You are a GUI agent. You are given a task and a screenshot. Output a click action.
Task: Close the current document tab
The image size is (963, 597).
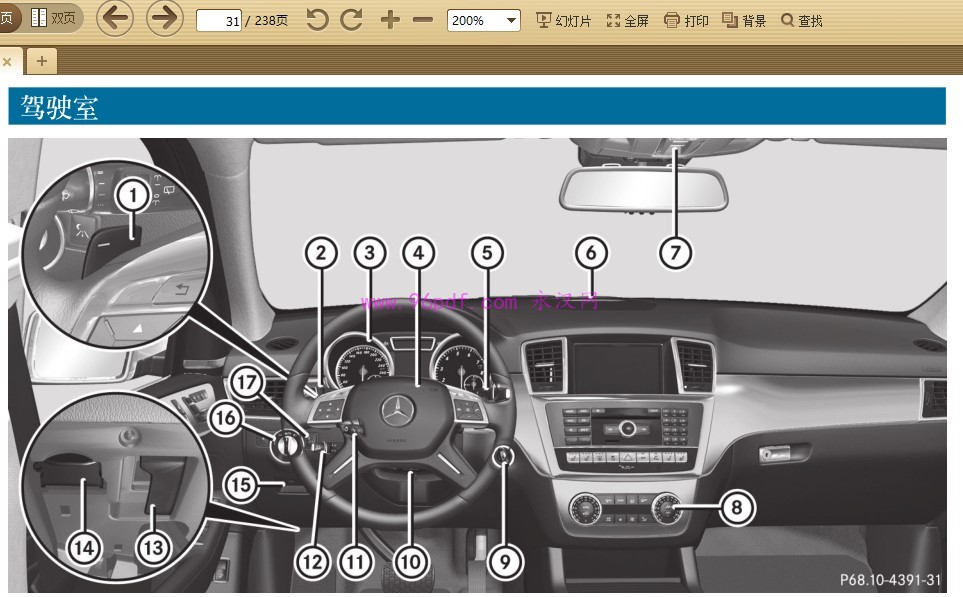(7, 61)
